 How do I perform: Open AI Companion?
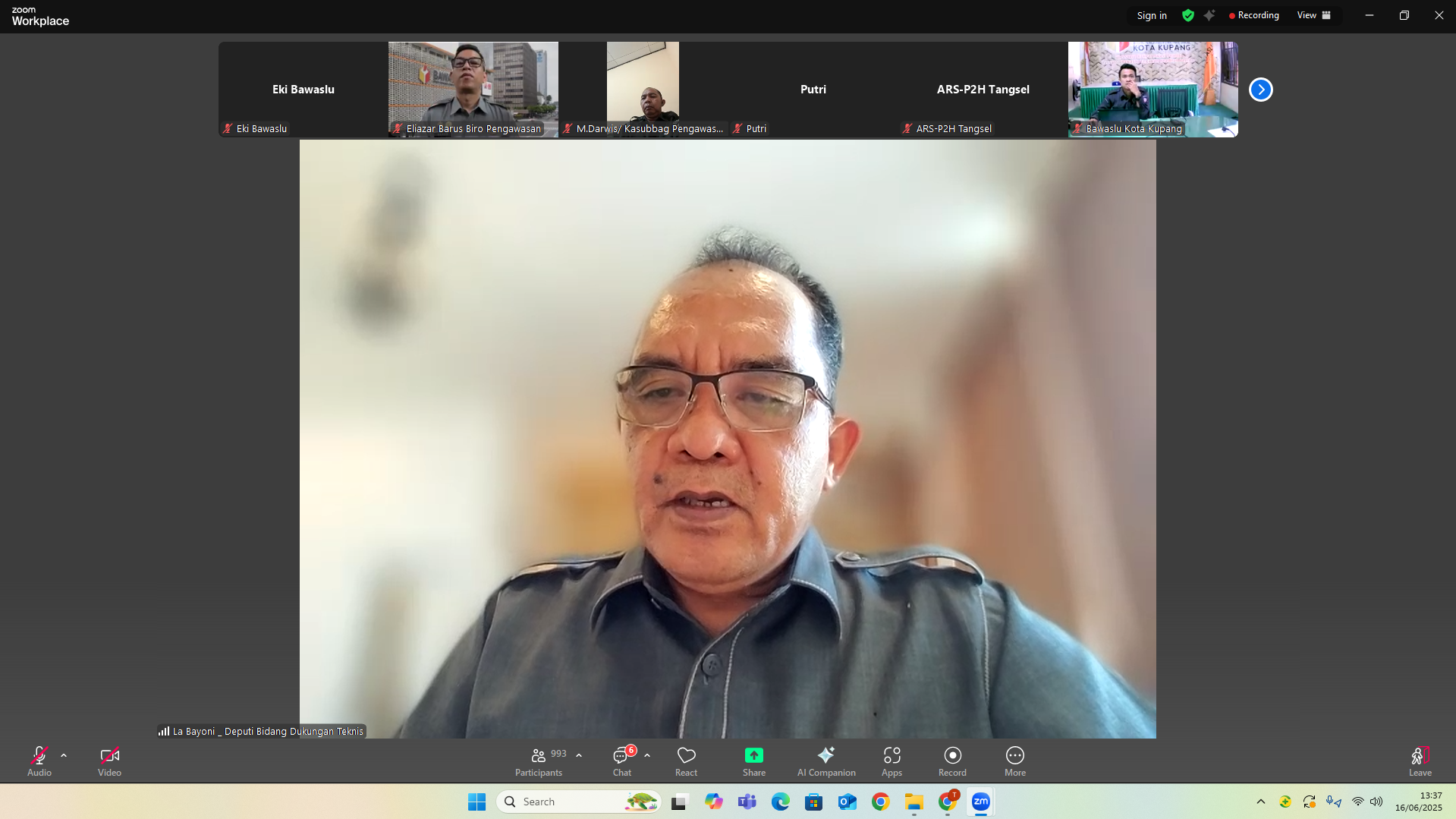[825, 761]
